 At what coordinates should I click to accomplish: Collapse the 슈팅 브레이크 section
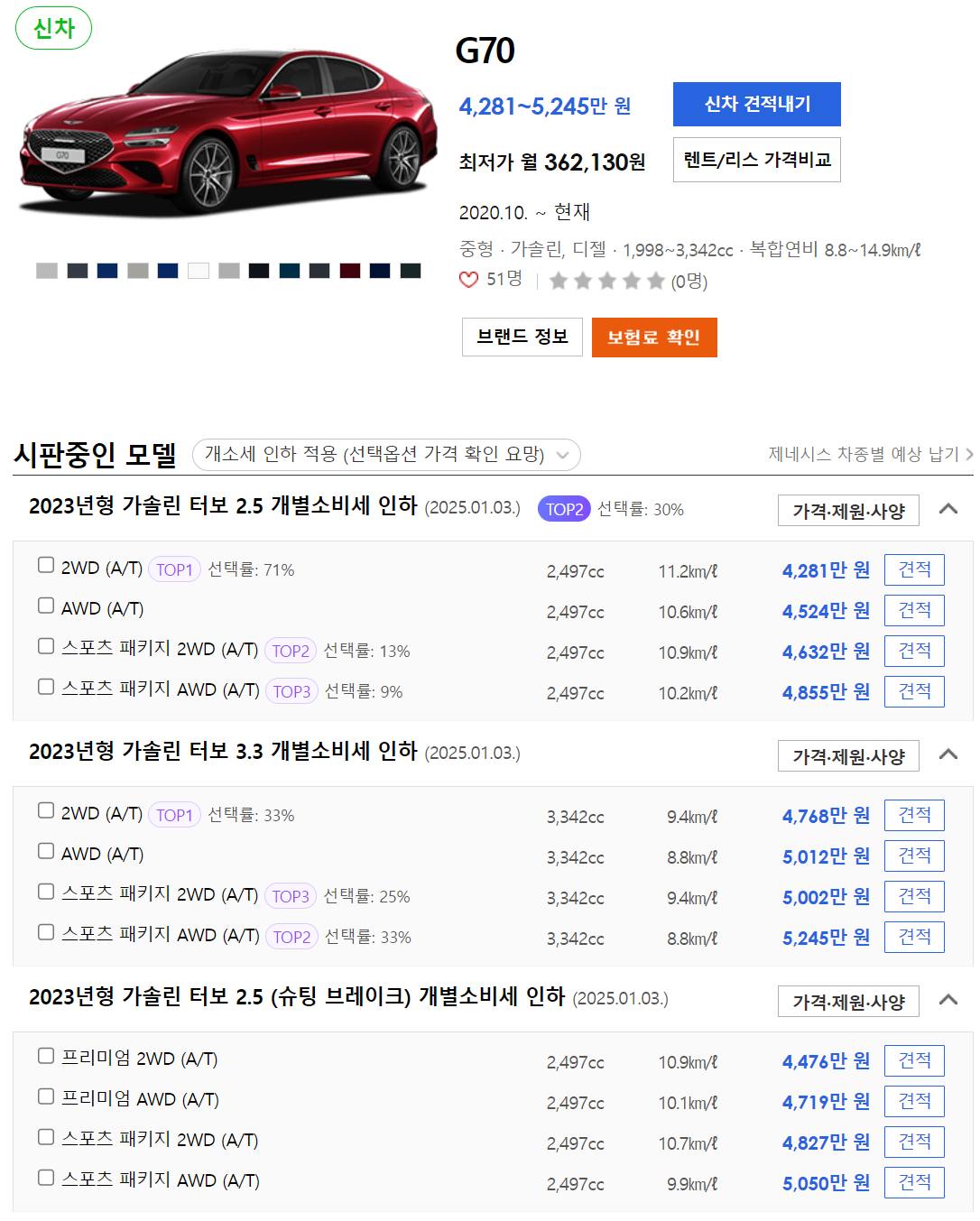pos(948,1000)
